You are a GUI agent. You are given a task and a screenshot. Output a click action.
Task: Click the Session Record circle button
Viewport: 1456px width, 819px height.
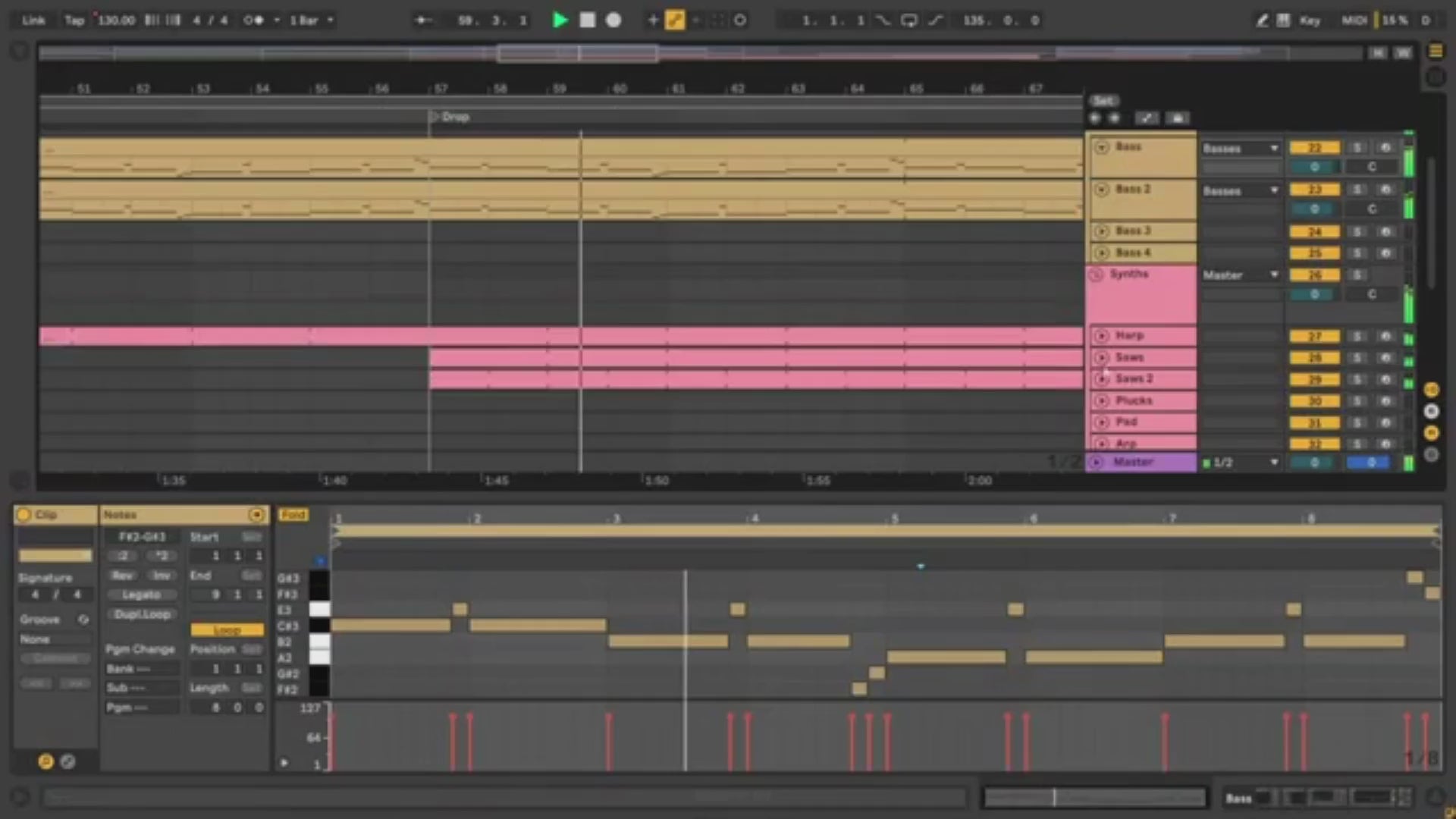click(740, 20)
